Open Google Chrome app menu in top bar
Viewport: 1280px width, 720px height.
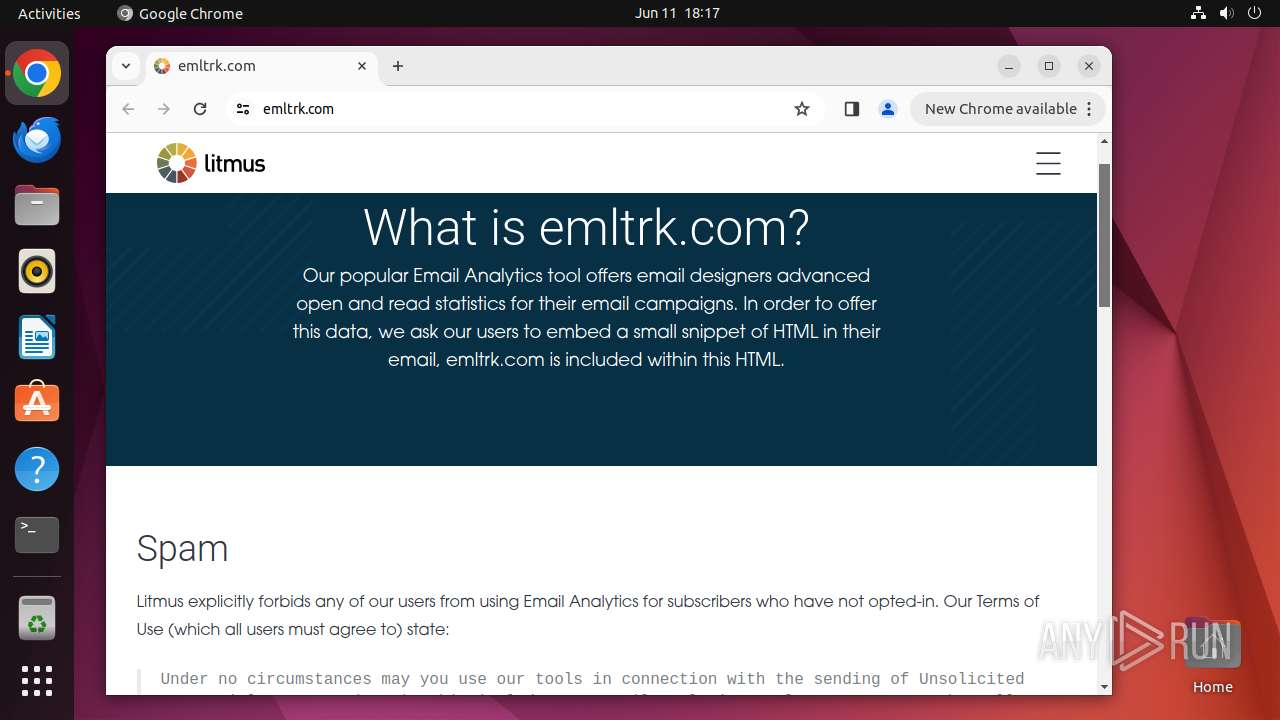tap(180, 13)
